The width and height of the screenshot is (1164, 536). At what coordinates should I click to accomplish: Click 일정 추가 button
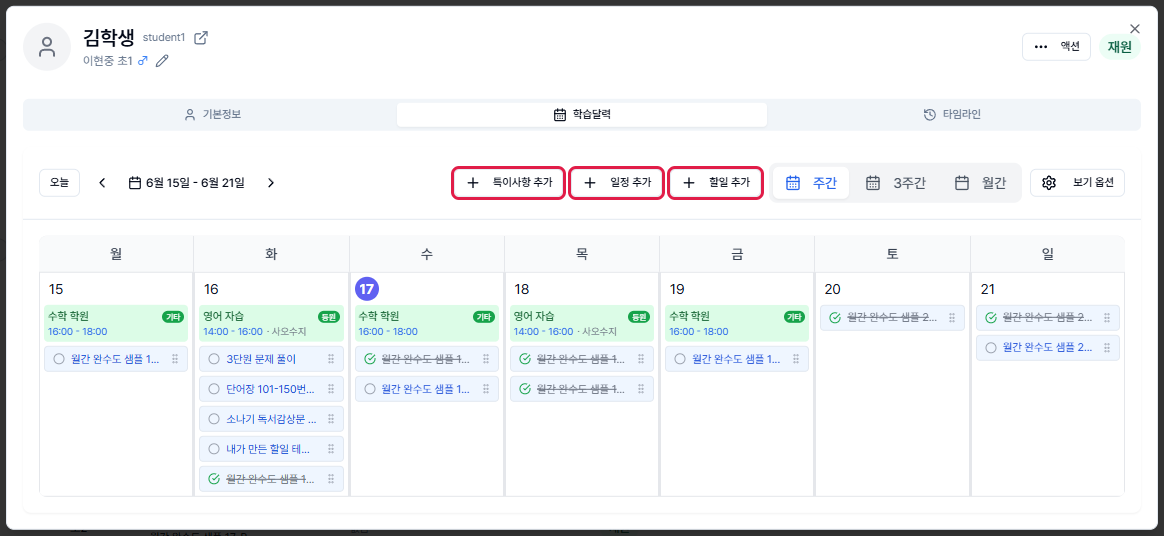(x=616, y=183)
